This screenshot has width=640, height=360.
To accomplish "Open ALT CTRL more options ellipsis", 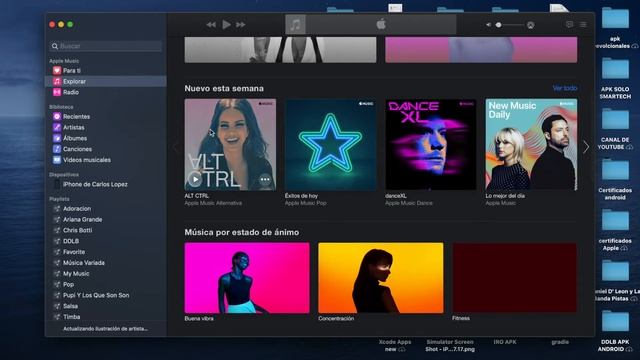I will tap(265, 179).
